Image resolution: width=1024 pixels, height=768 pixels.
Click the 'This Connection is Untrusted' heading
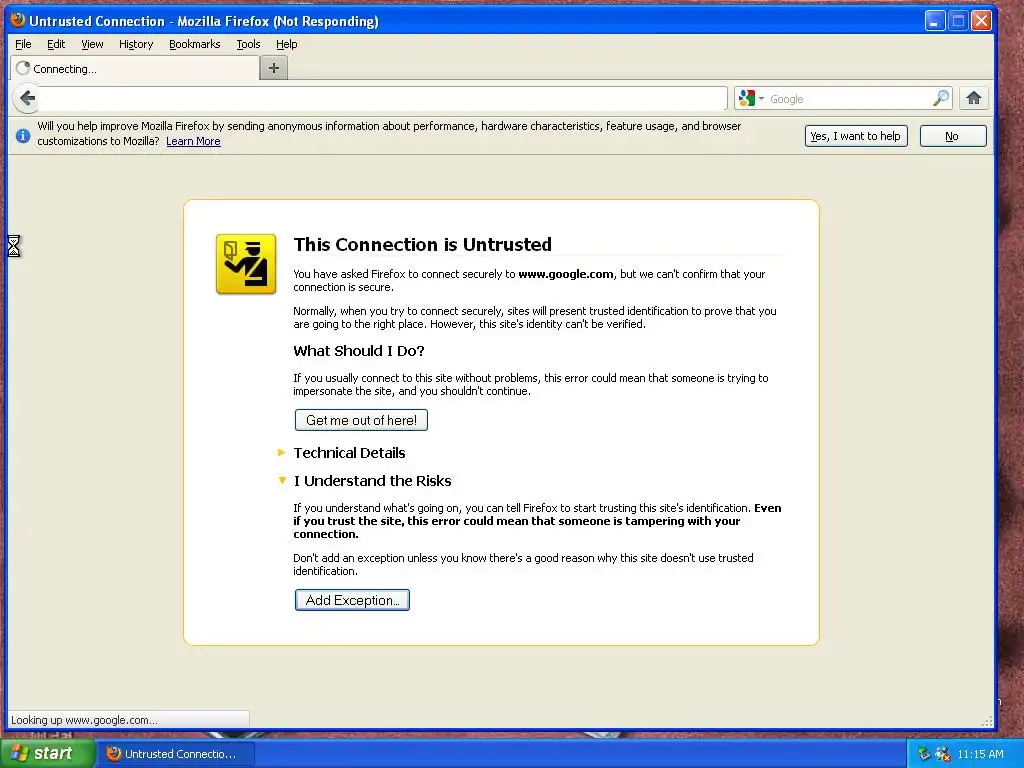click(x=423, y=244)
